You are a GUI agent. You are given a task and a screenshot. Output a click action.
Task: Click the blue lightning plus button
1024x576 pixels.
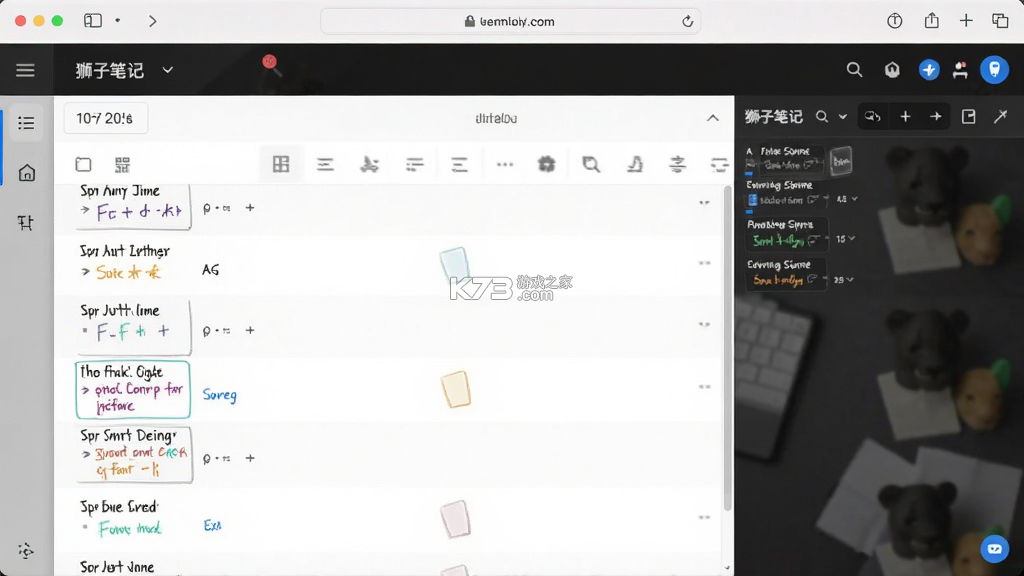(929, 70)
